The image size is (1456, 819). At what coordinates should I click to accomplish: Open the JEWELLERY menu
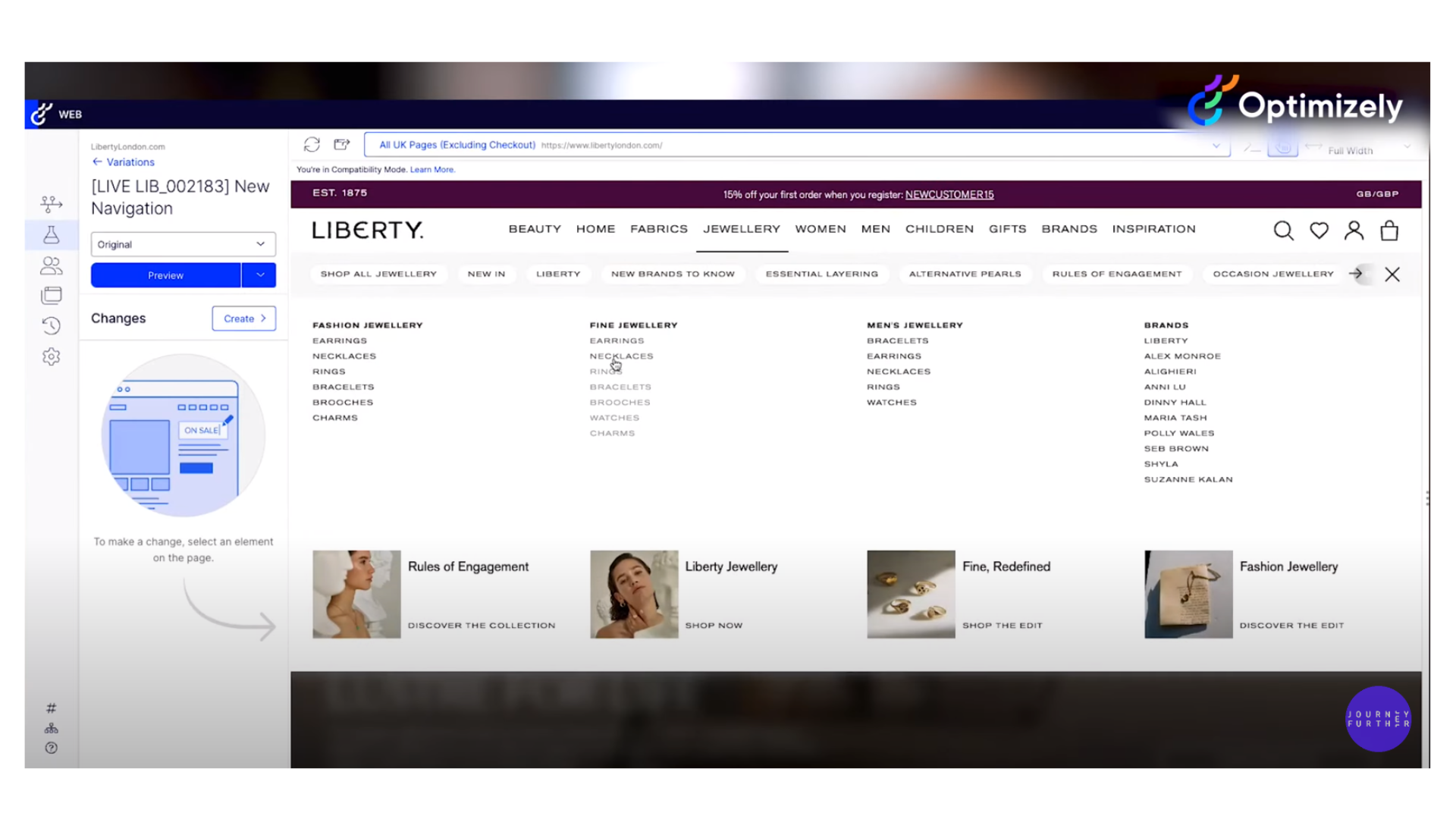tap(742, 229)
